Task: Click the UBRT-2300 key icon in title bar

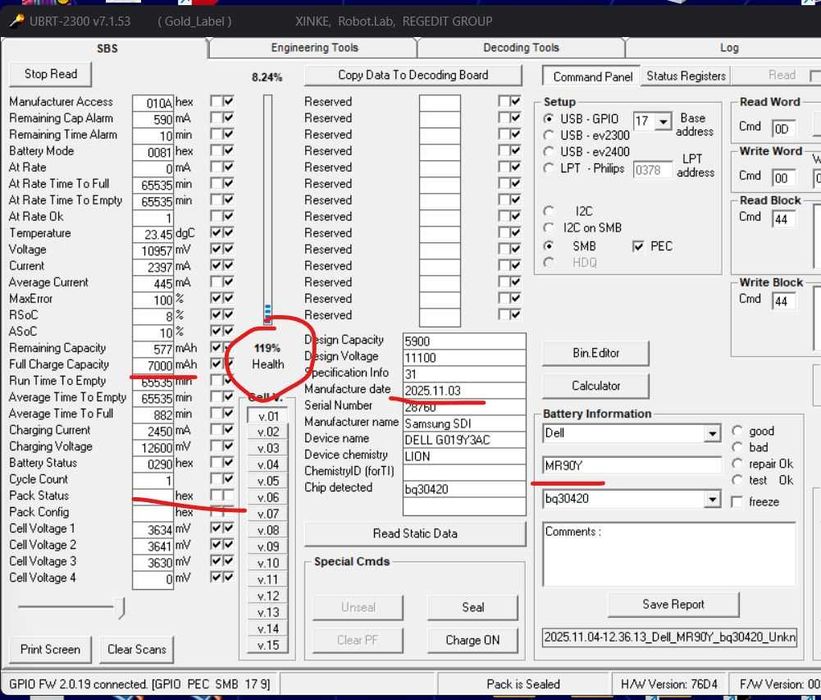Action: pyautogui.click(x=16, y=21)
